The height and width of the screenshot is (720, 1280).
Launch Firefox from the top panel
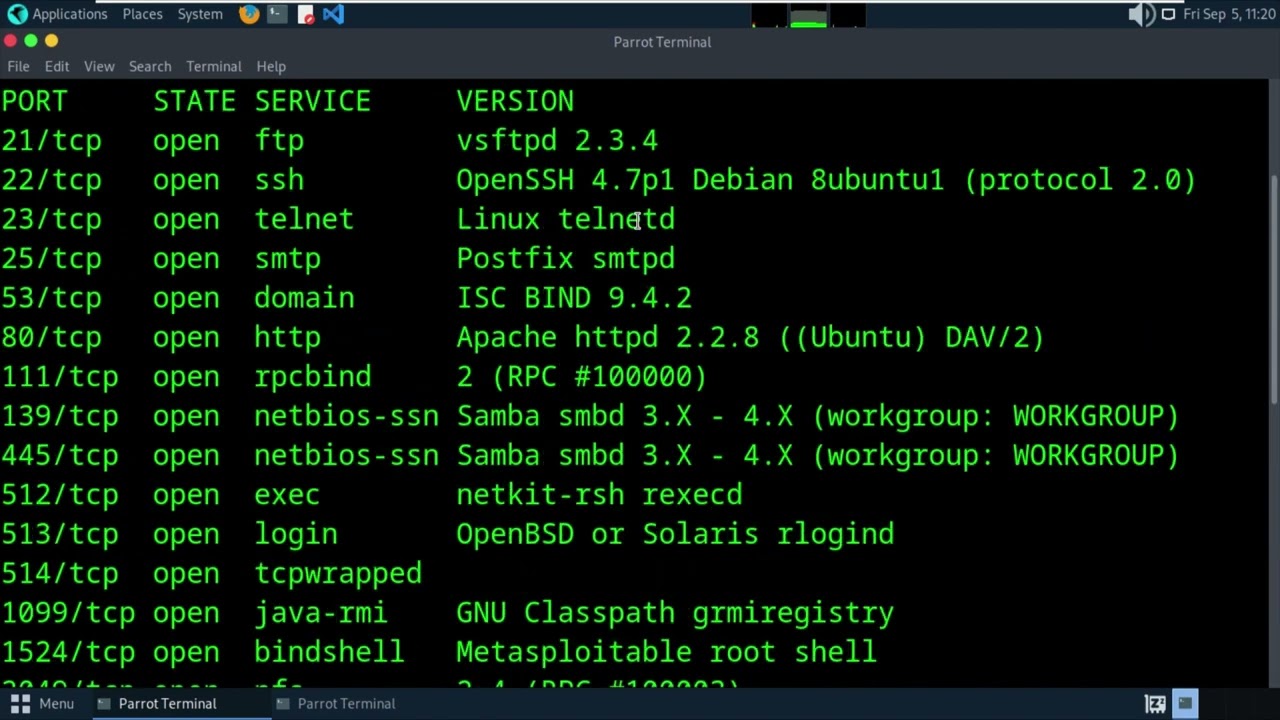coord(249,14)
